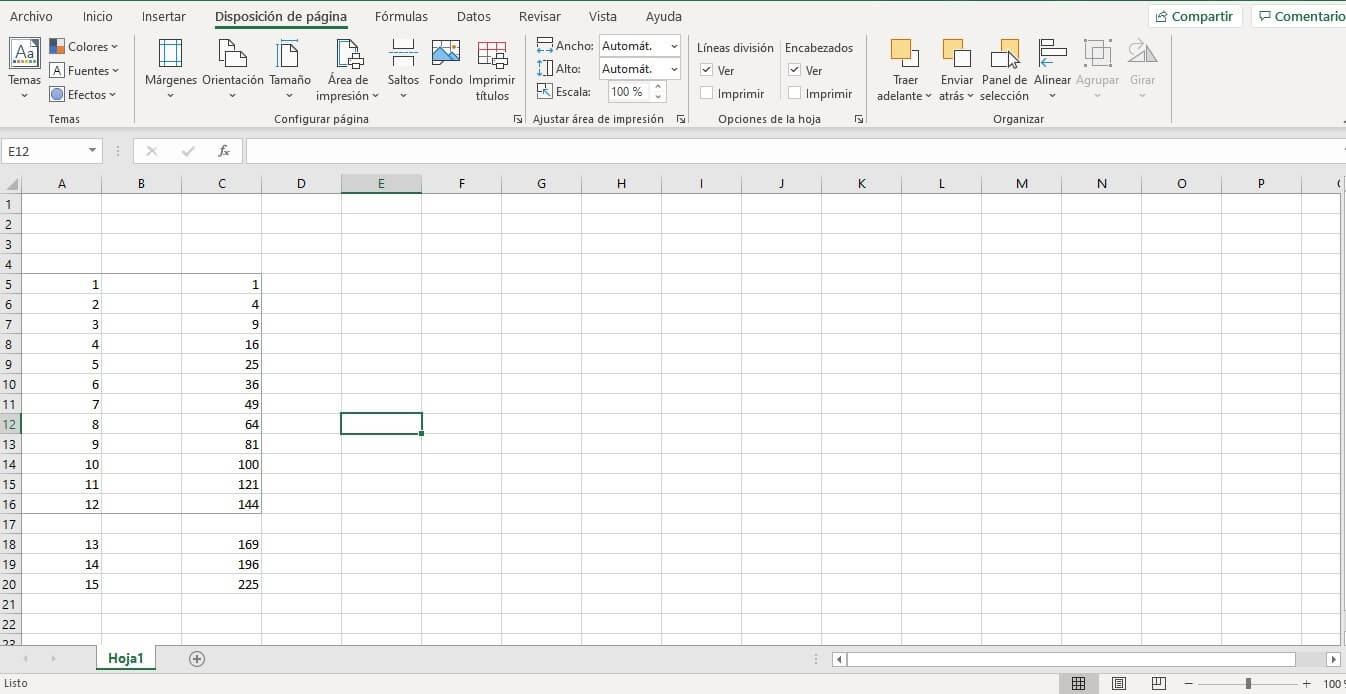Open the Configurar página dialog launcher
This screenshot has height=694, width=1346.
518,119
